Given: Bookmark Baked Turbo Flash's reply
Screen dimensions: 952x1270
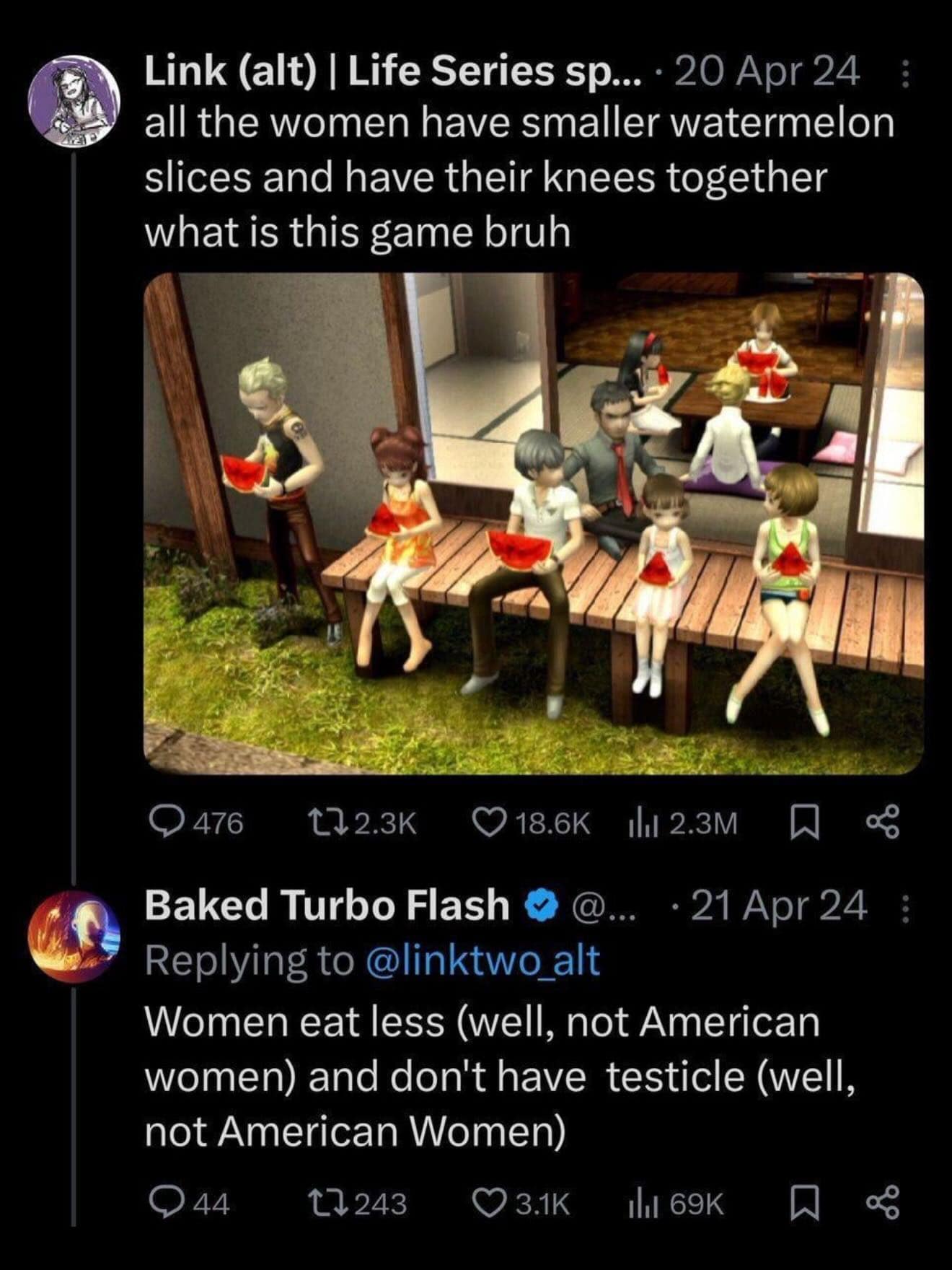Looking at the screenshot, I should pyautogui.click(x=803, y=1203).
